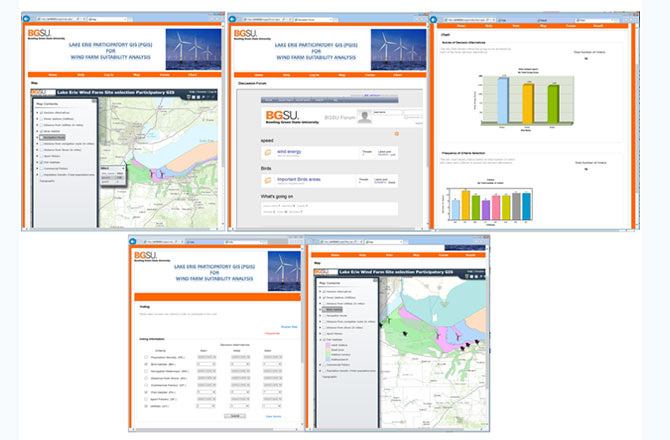Viewport: 670px width, 440px height.
Task: Open the Bird Habitat Site1 rank dropdown
Action: [x=207, y=366]
